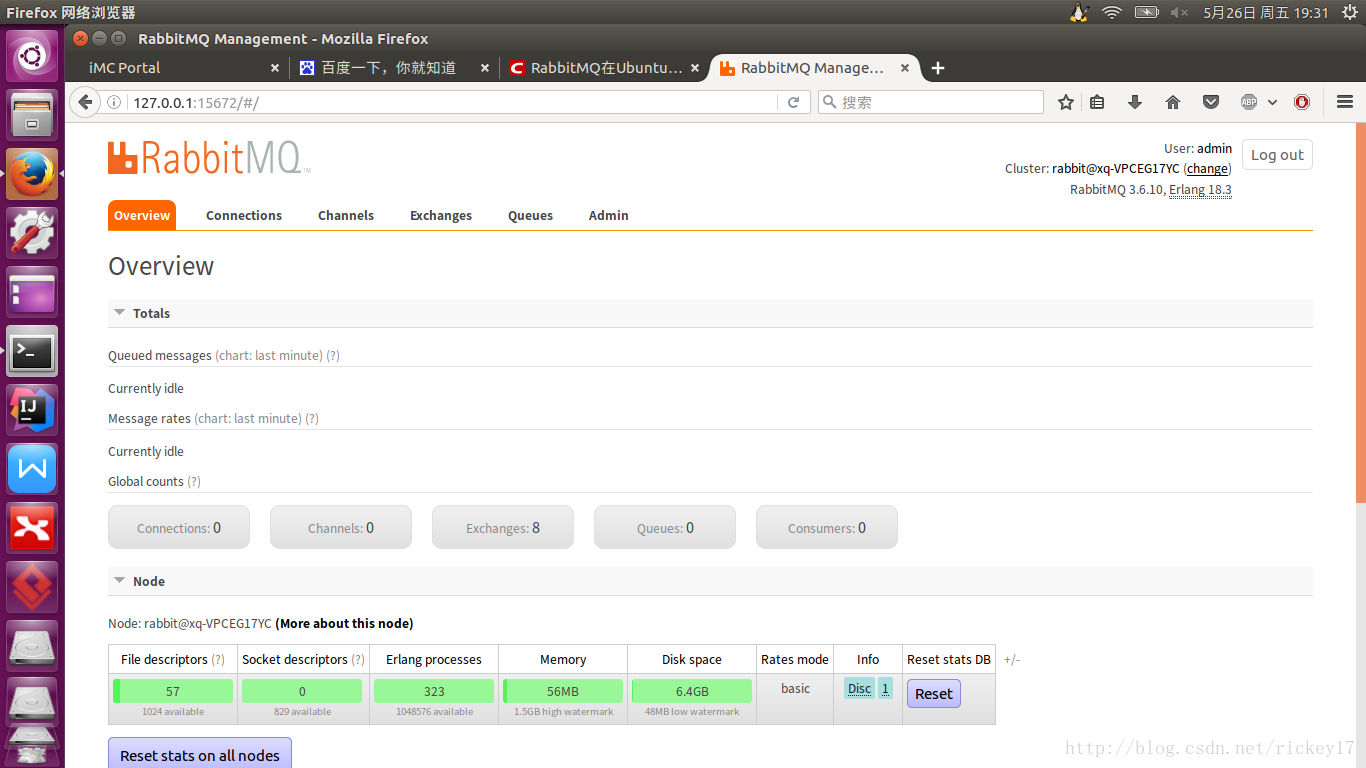Screen dimensions: 1366x768
Task: Go back in Firefox history
Action: tap(86, 102)
